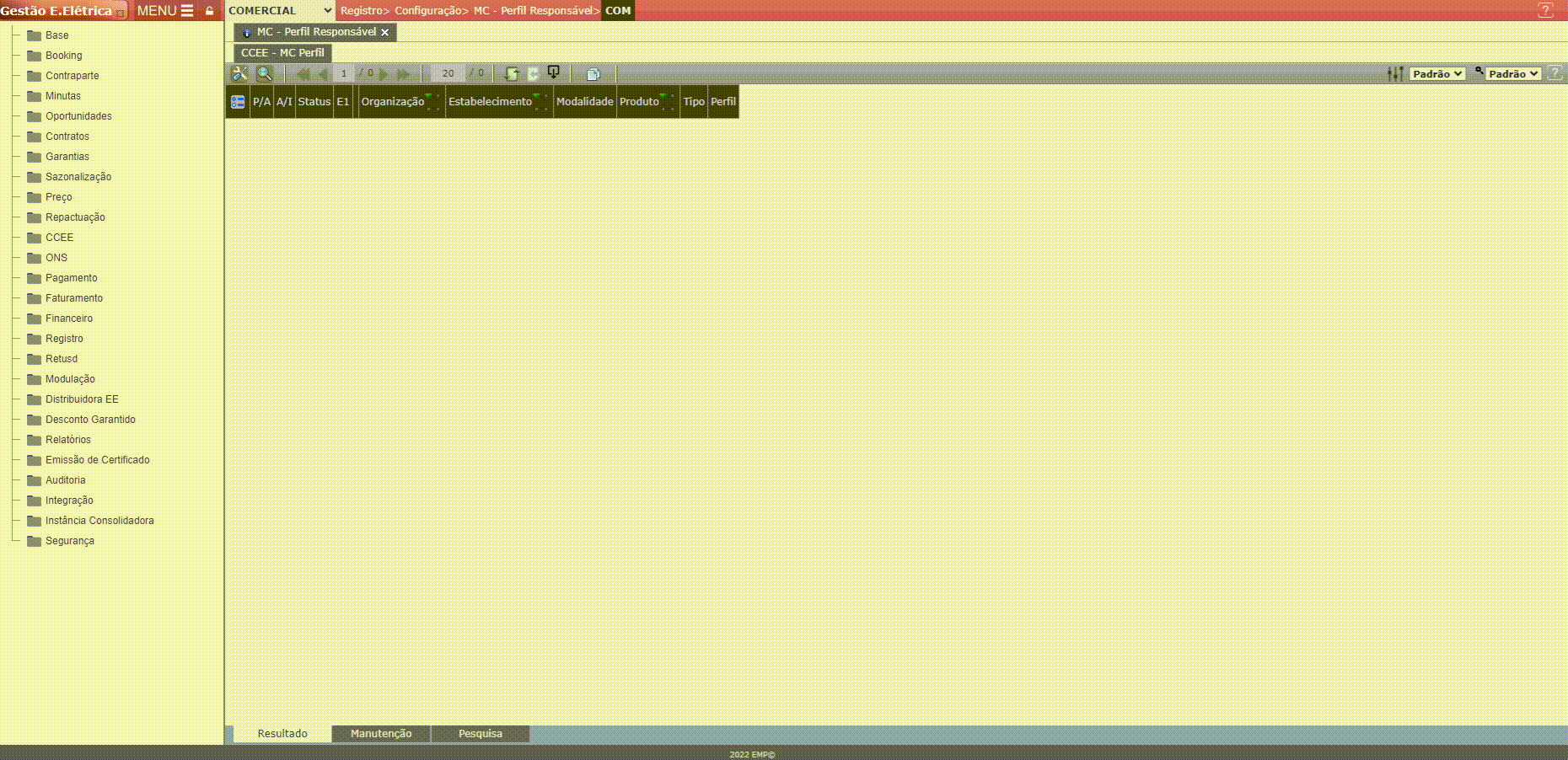This screenshot has width=1568, height=760.
Task: Switch to the Manutenção tab
Action: pyautogui.click(x=381, y=734)
